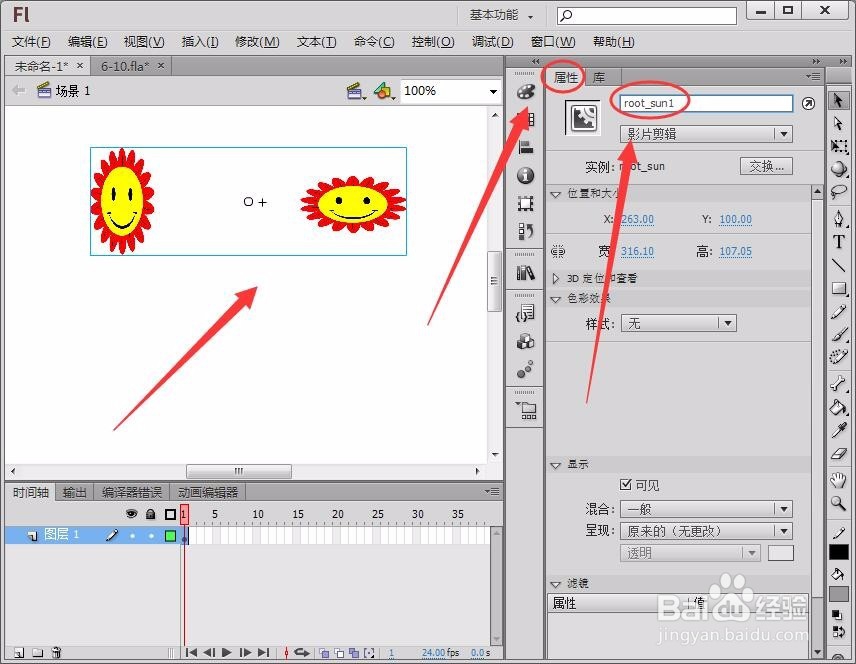Pick the Text tool
Viewport: 856px width, 664px height.
click(840, 240)
